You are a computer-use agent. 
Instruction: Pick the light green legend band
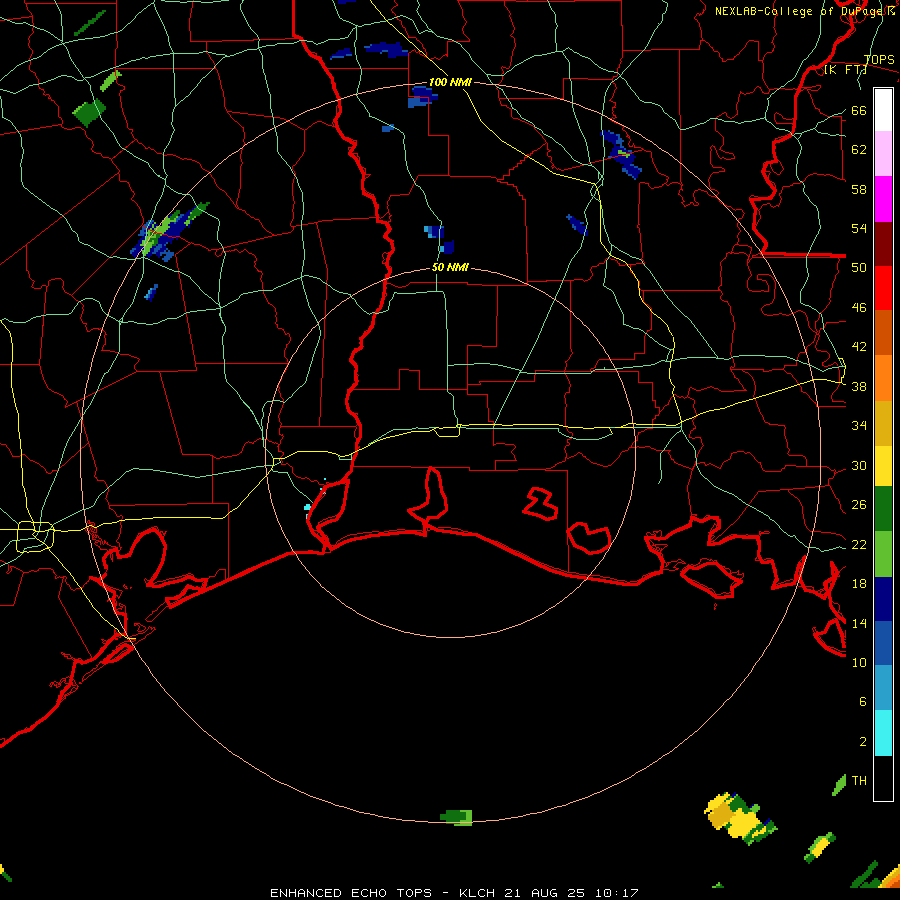tap(883, 554)
